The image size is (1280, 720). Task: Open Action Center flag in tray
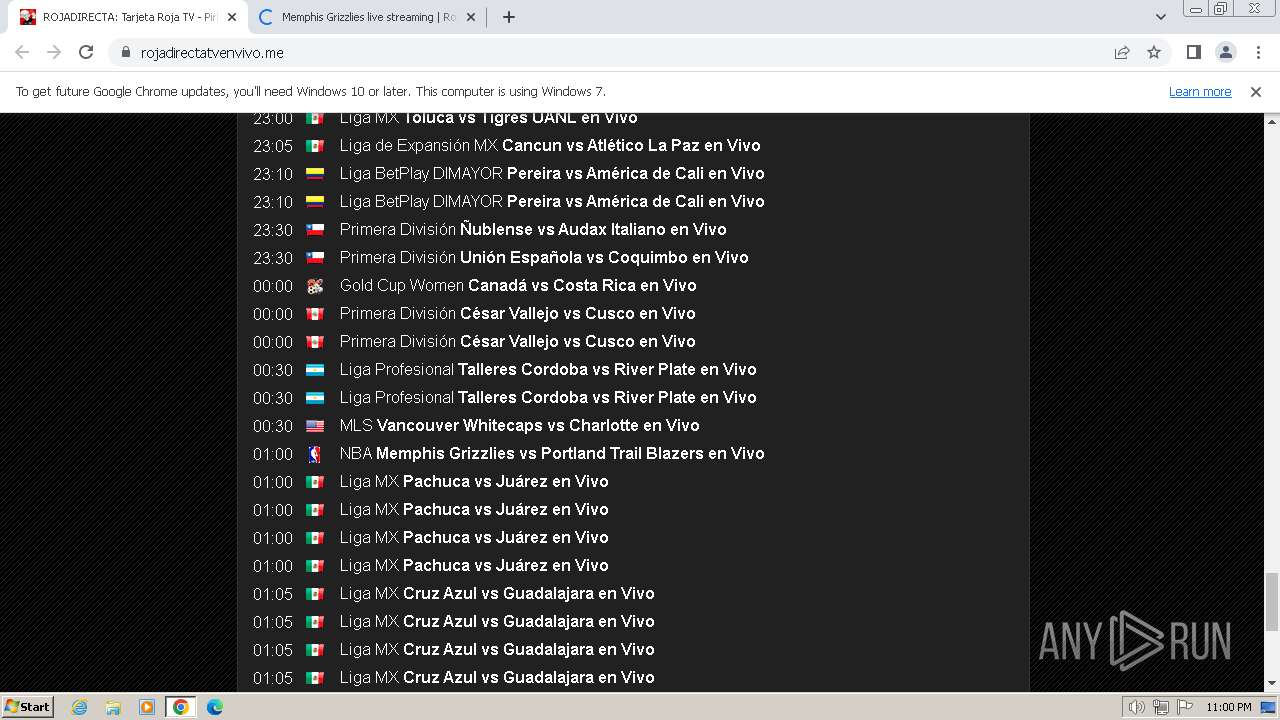(1185, 707)
